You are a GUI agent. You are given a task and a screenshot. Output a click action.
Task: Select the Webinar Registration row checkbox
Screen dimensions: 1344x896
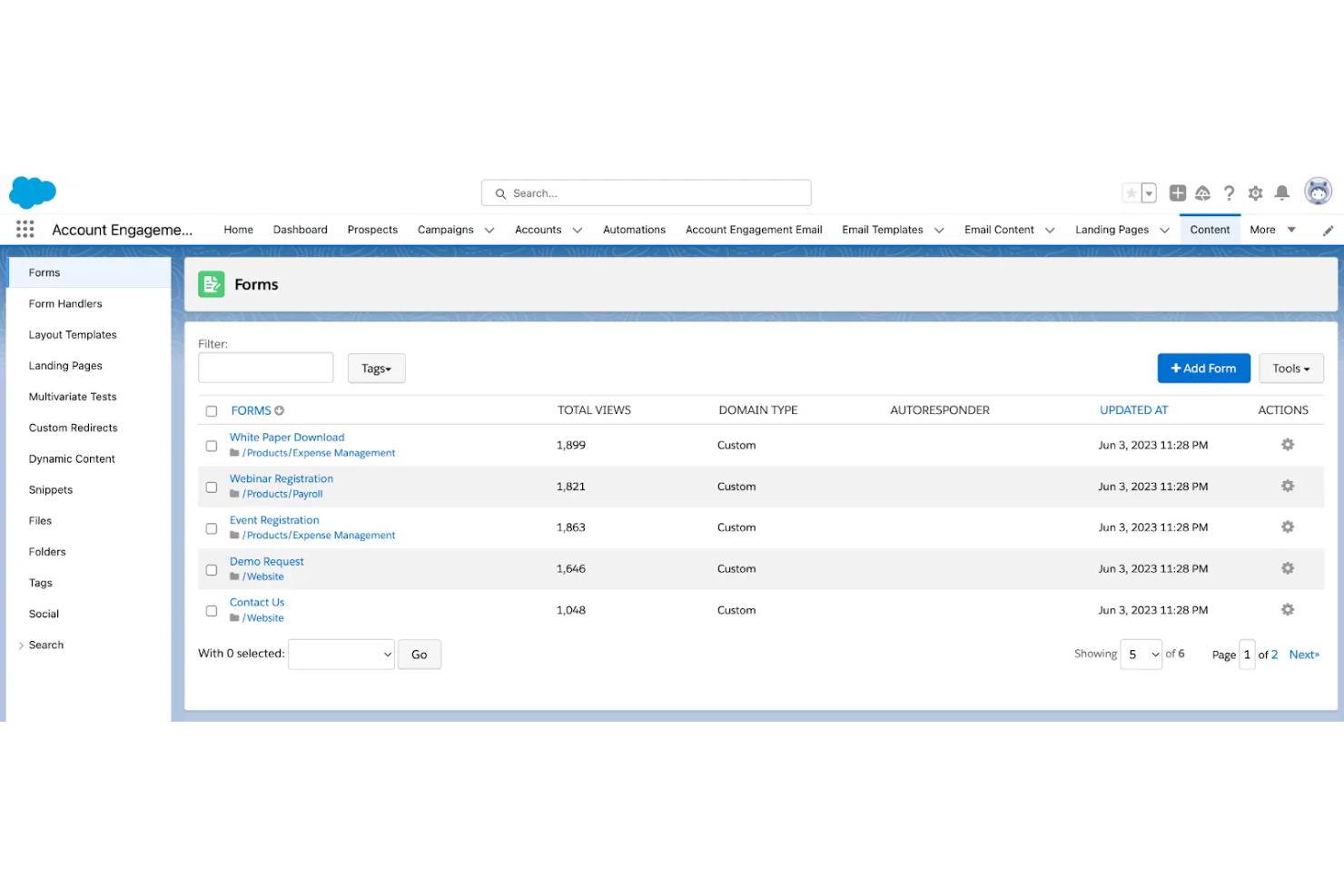[211, 487]
